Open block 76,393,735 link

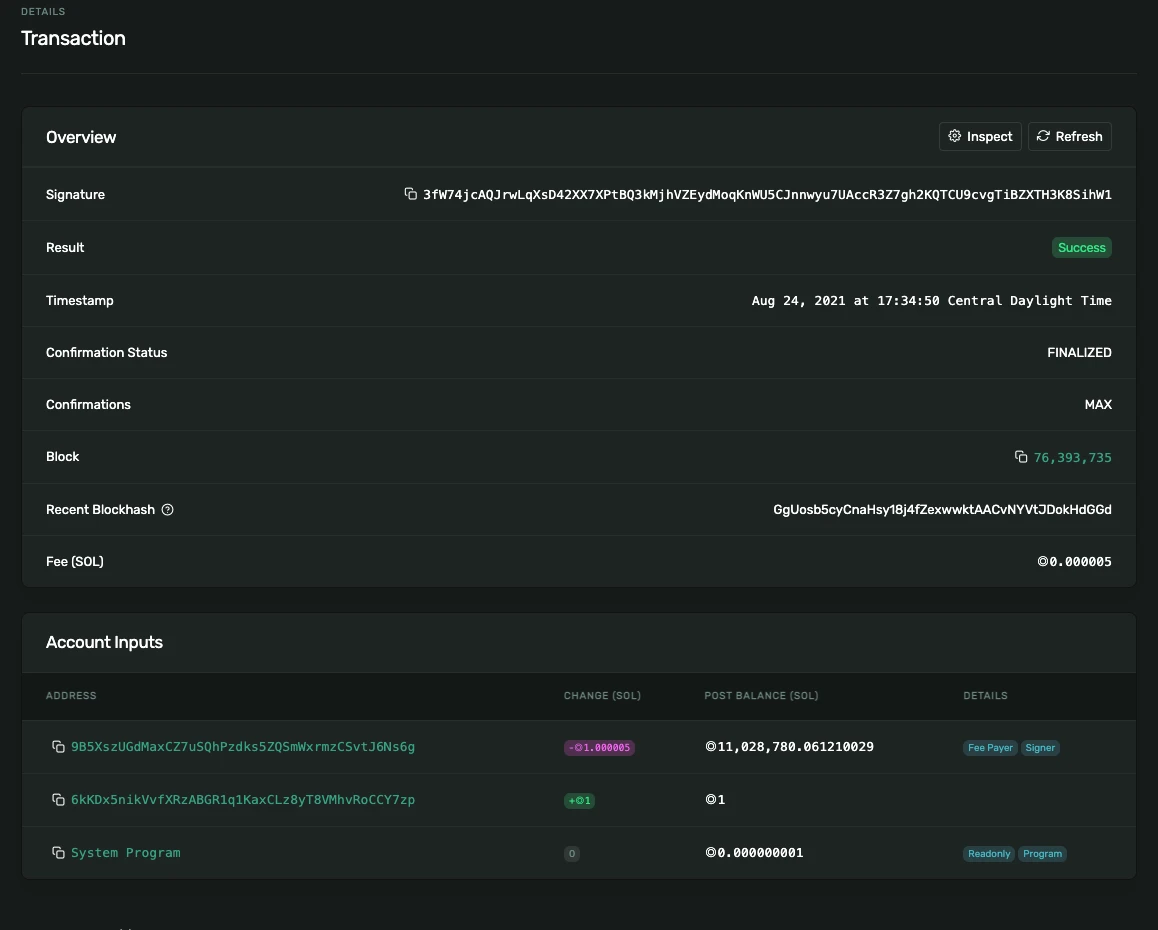tap(1072, 457)
